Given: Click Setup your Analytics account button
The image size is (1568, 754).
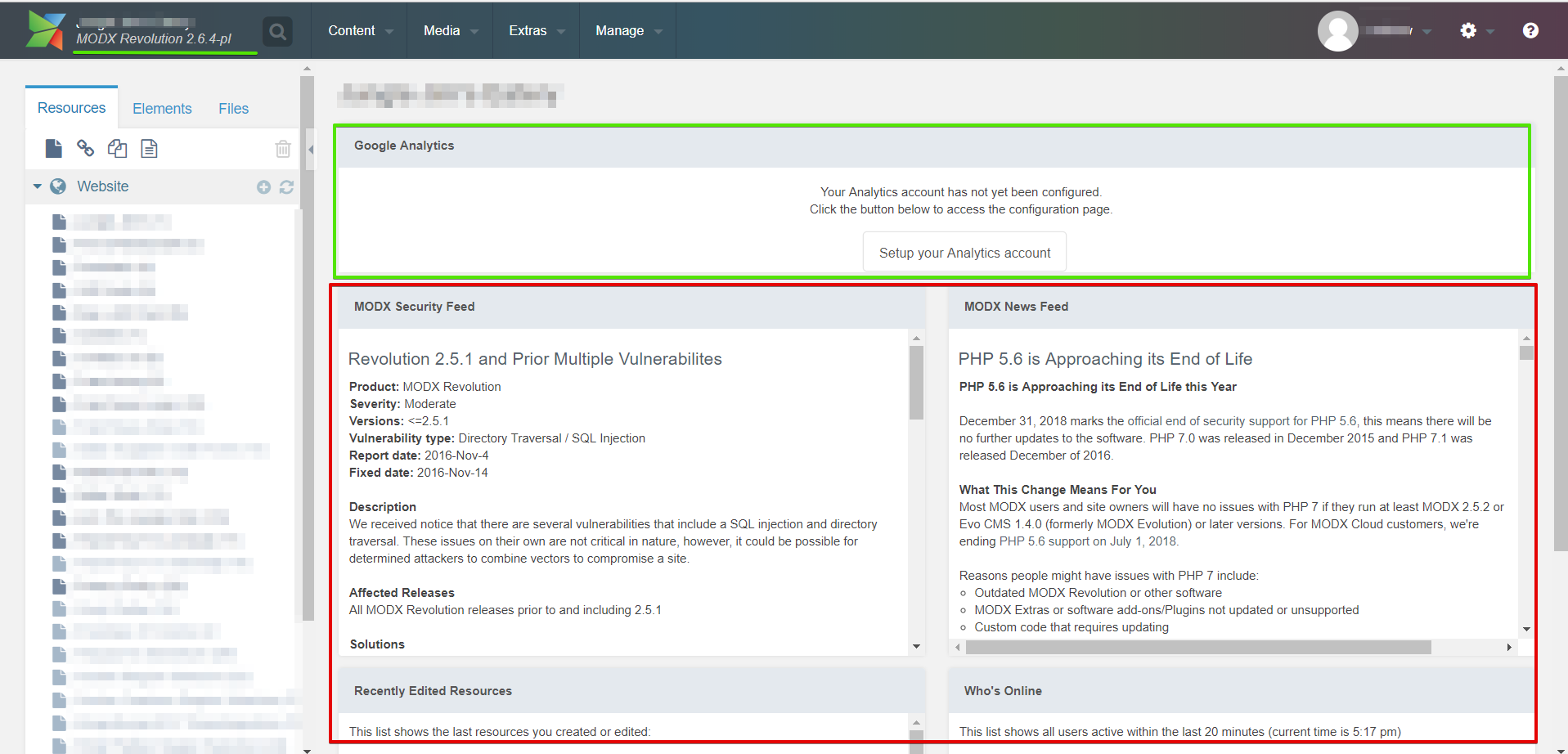Looking at the screenshot, I should pos(964,253).
